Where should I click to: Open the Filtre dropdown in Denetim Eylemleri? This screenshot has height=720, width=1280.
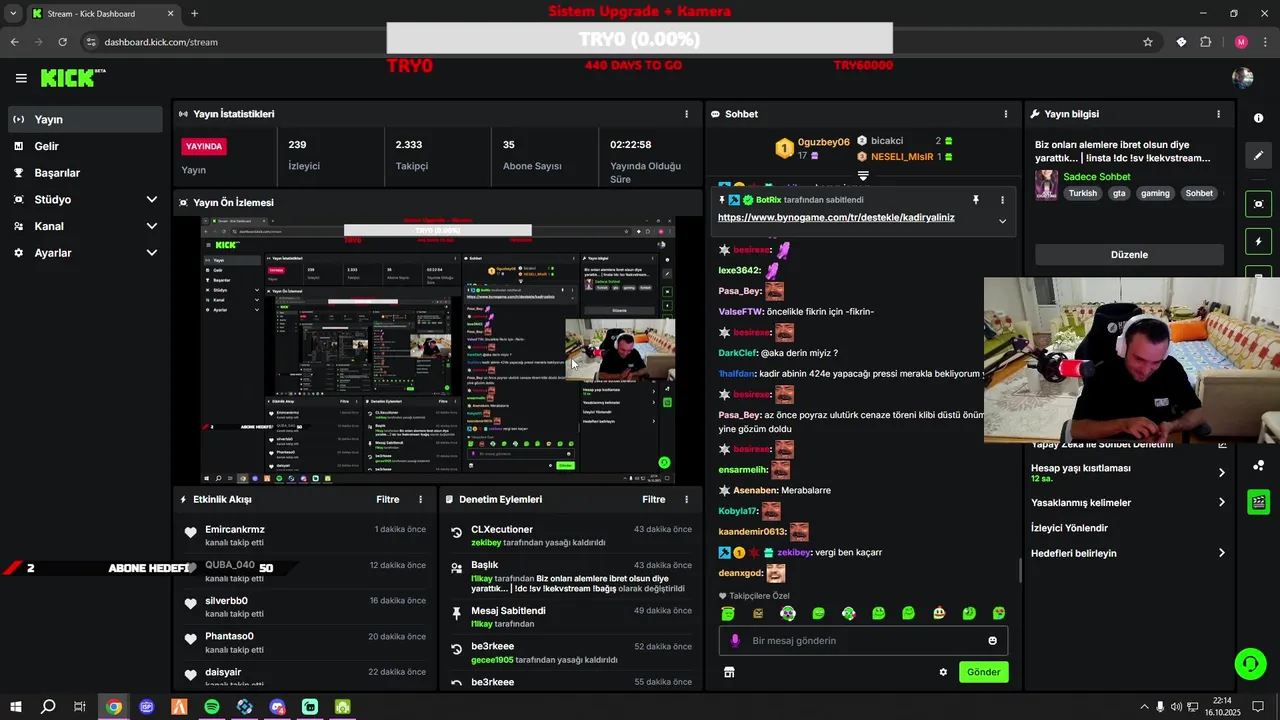tap(653, 499)
